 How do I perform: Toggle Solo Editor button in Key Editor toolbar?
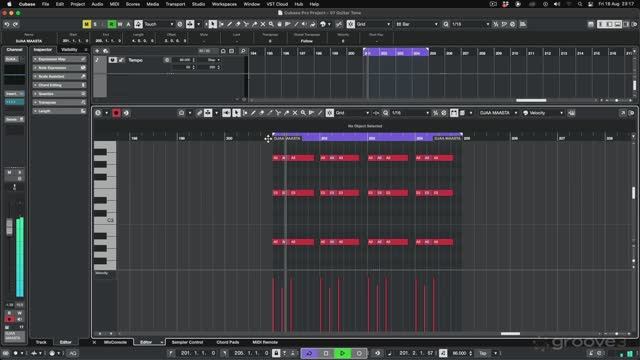tap(98, 113)
